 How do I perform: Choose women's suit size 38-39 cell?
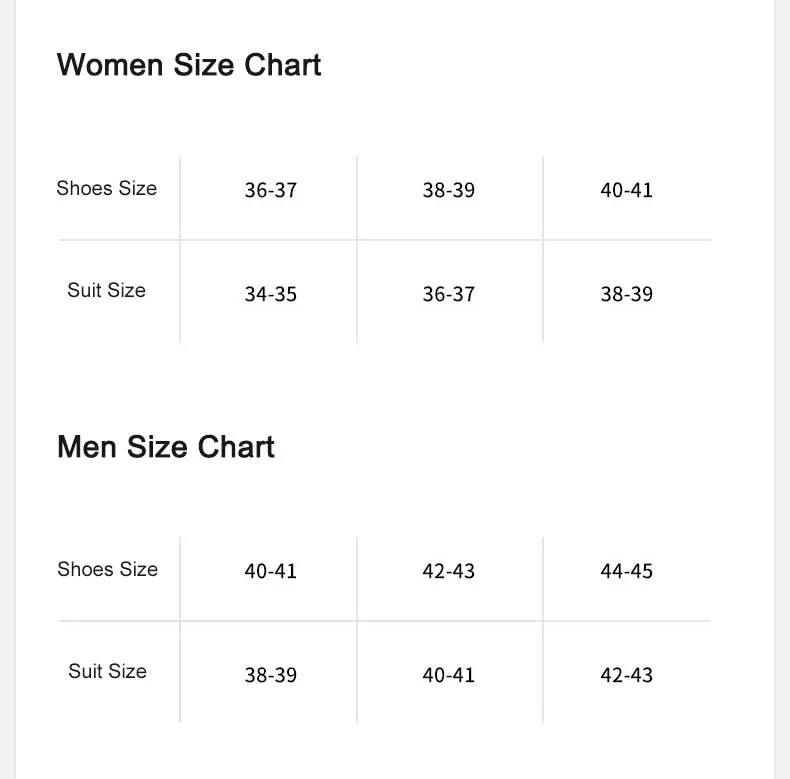(626, 294)
